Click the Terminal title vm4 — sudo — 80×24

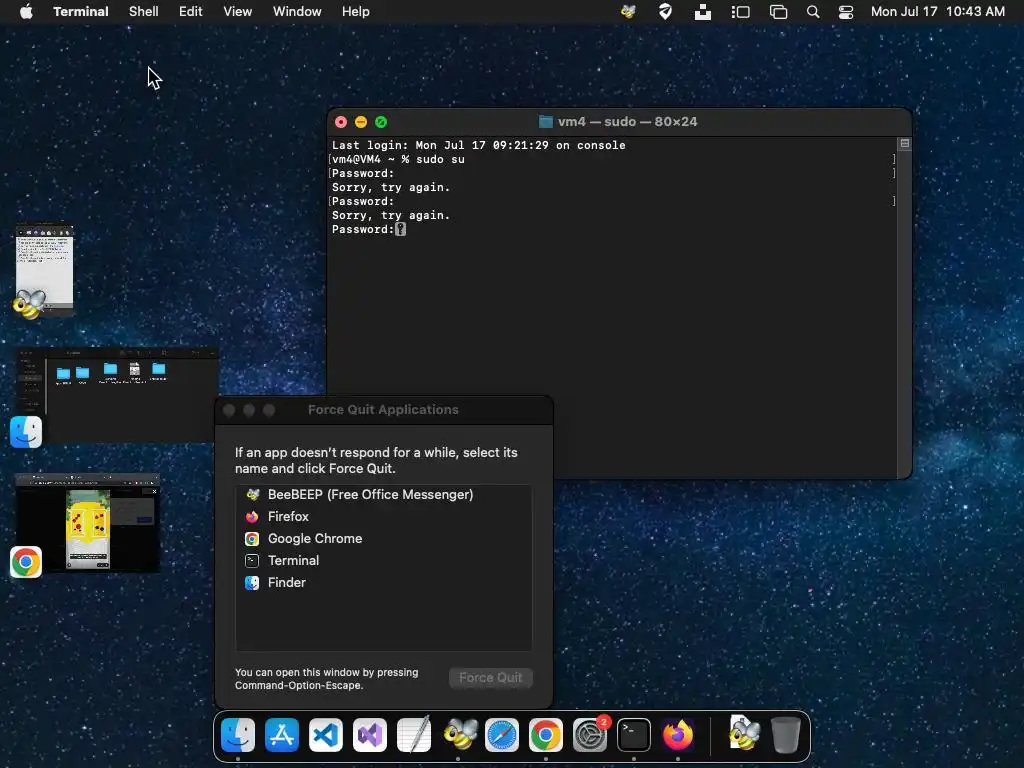[628, 122]
